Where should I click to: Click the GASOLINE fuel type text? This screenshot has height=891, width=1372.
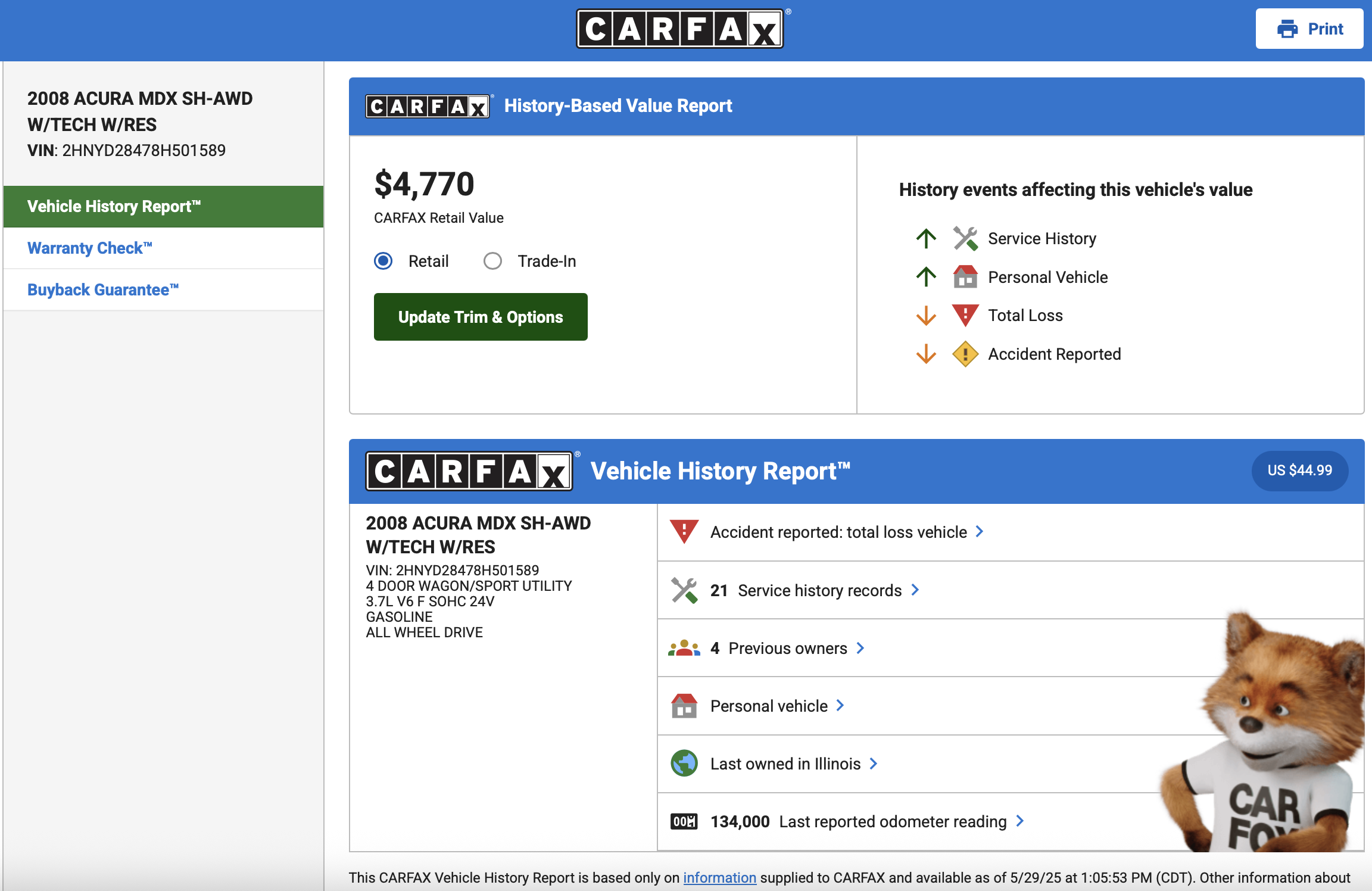click(x=399, y=617)
